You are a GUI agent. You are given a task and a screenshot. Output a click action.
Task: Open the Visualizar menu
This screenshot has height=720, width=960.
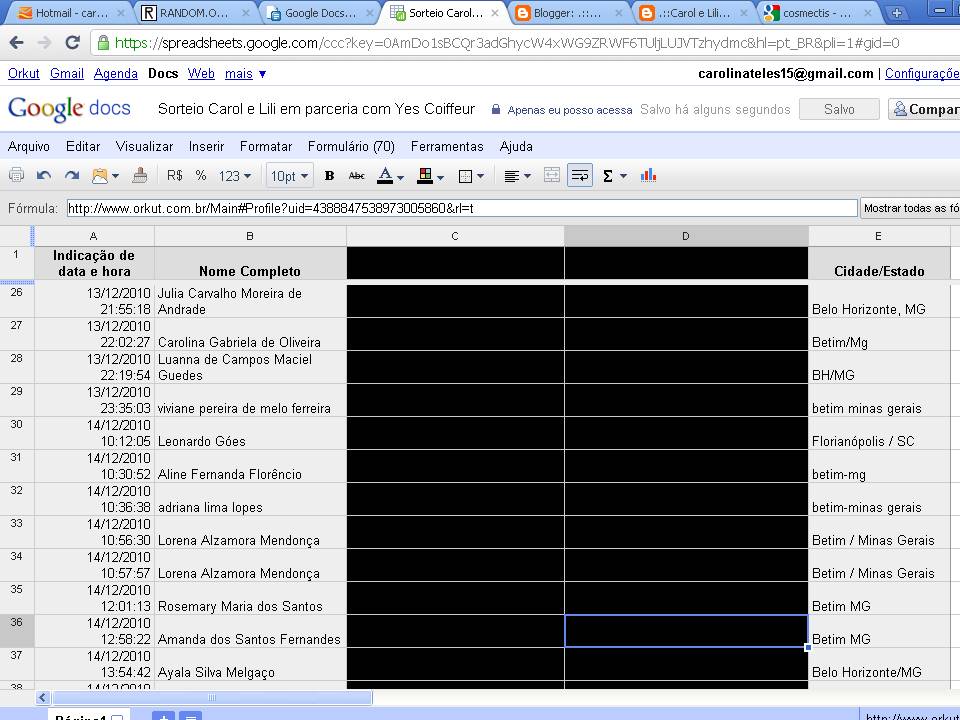(x=144, y=146)
